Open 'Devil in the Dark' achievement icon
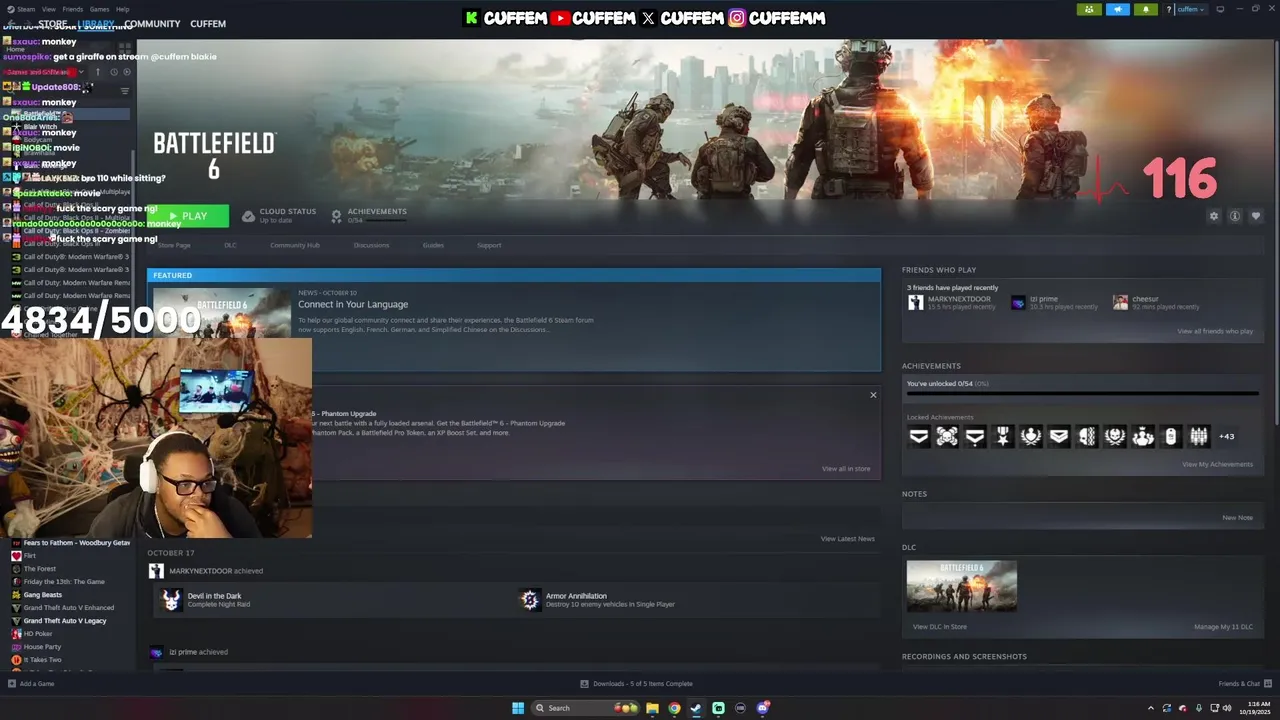1280x720 pixels. (171, 600)
